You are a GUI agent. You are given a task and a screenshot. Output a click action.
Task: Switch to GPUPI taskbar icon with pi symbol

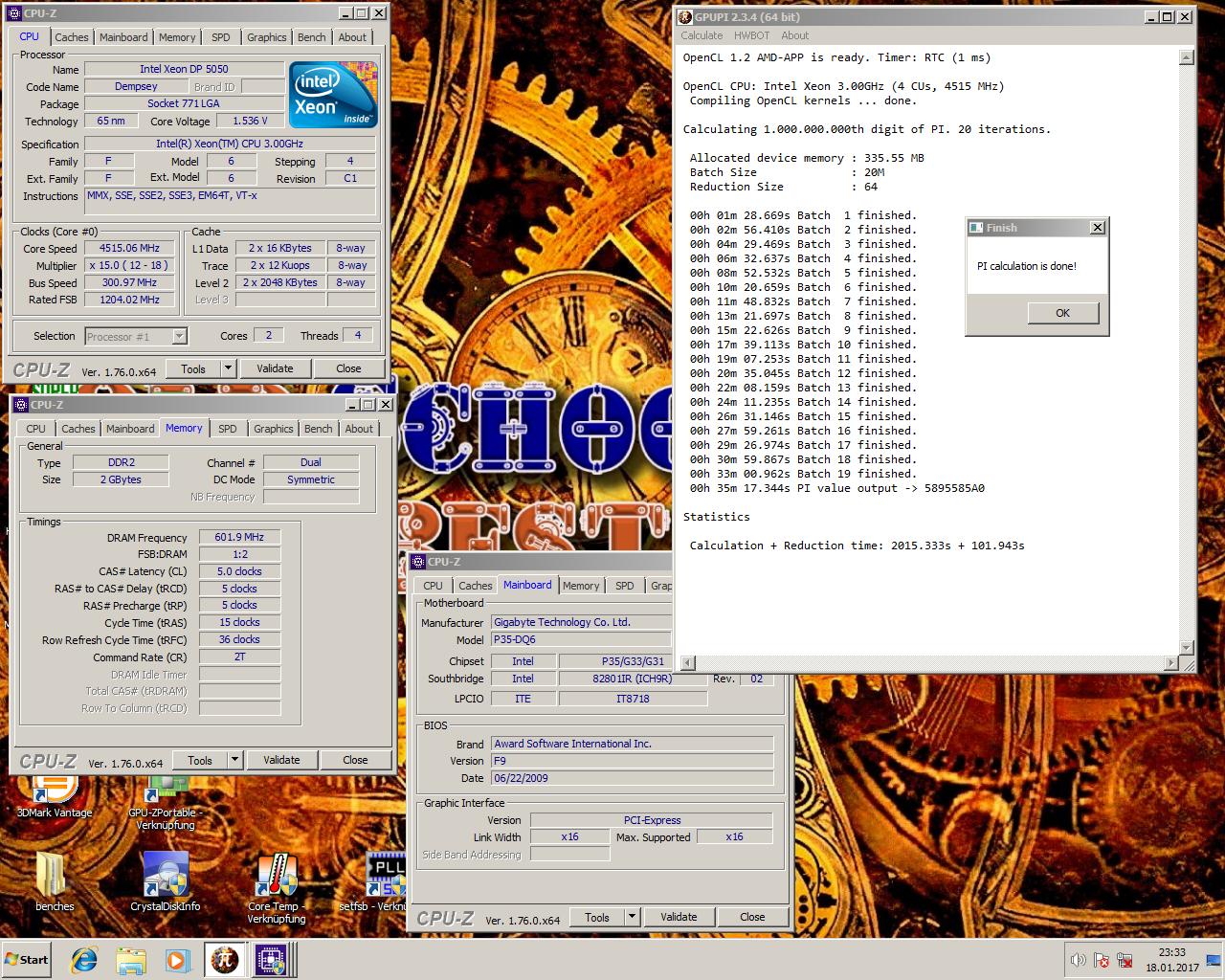[x=224, y=960]
